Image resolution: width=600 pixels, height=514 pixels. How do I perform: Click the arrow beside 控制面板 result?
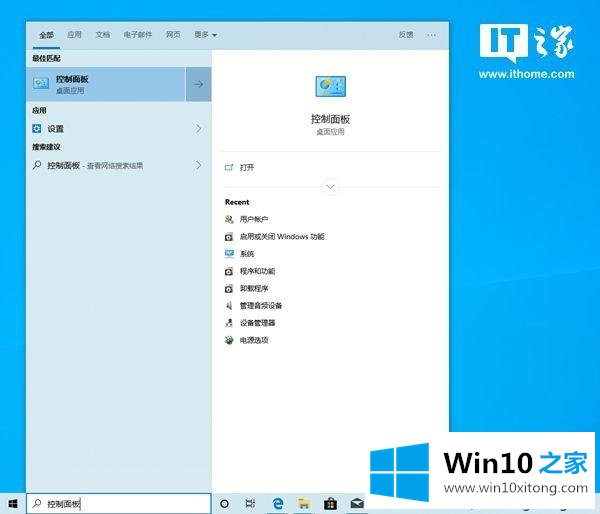(199, 84)
